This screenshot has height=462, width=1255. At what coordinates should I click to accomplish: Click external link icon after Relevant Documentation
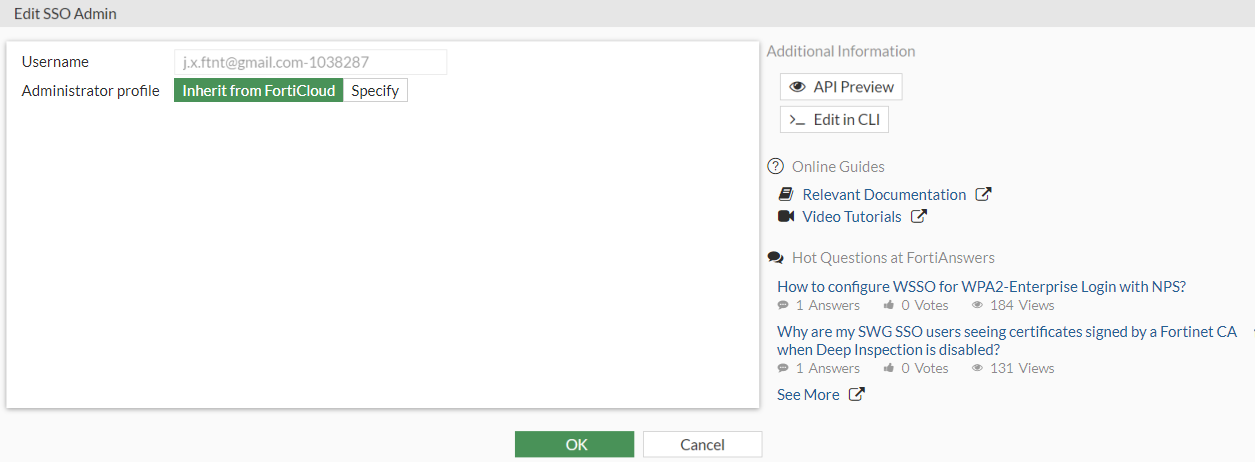[983, 195]
